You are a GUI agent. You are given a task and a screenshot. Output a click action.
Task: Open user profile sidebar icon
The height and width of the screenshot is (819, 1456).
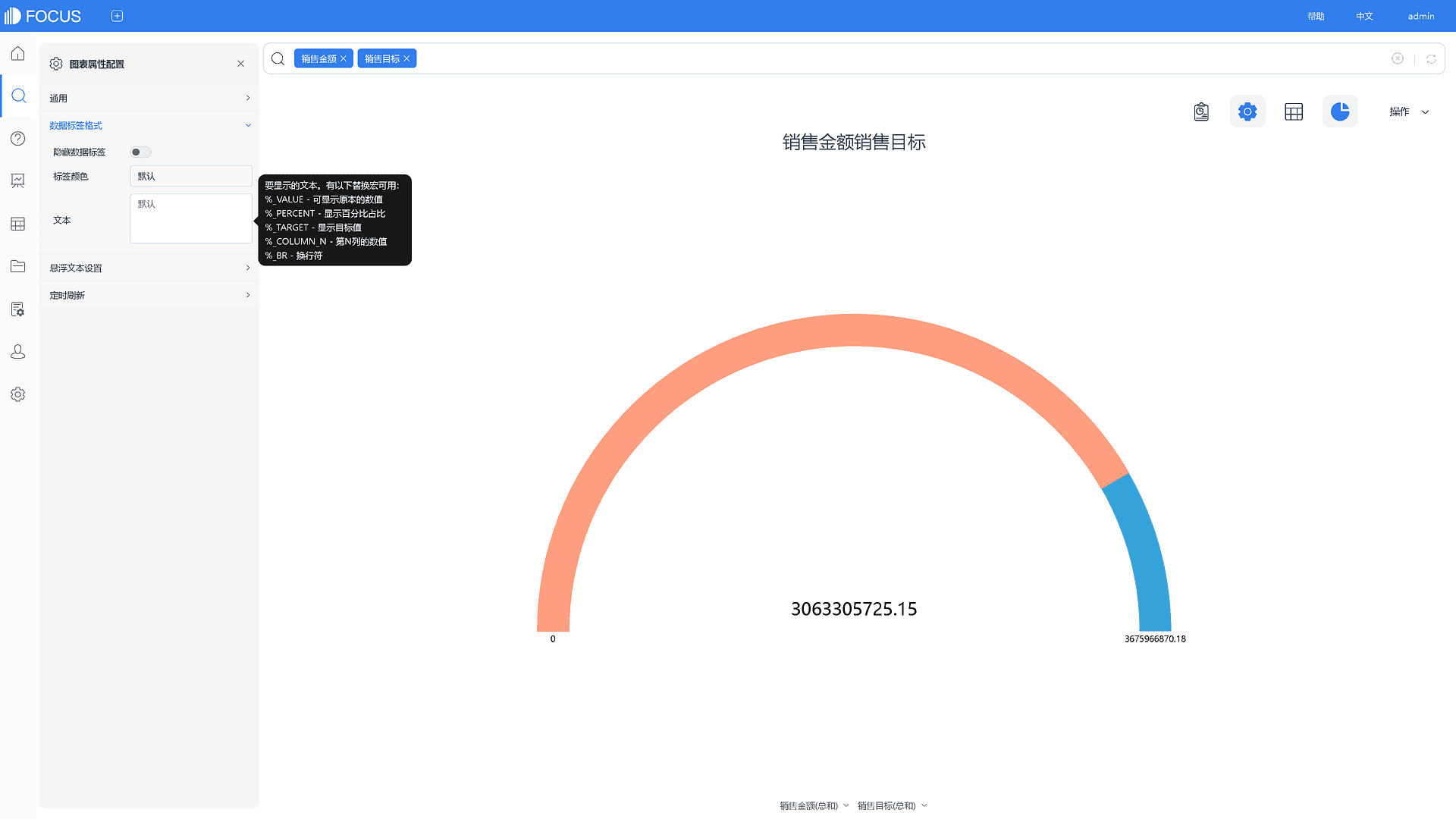[x=18, y=352]
